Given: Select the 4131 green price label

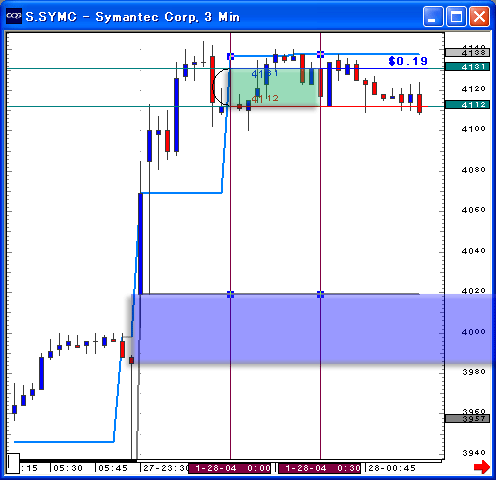Looking at the screenshot, I should [468, 67].
